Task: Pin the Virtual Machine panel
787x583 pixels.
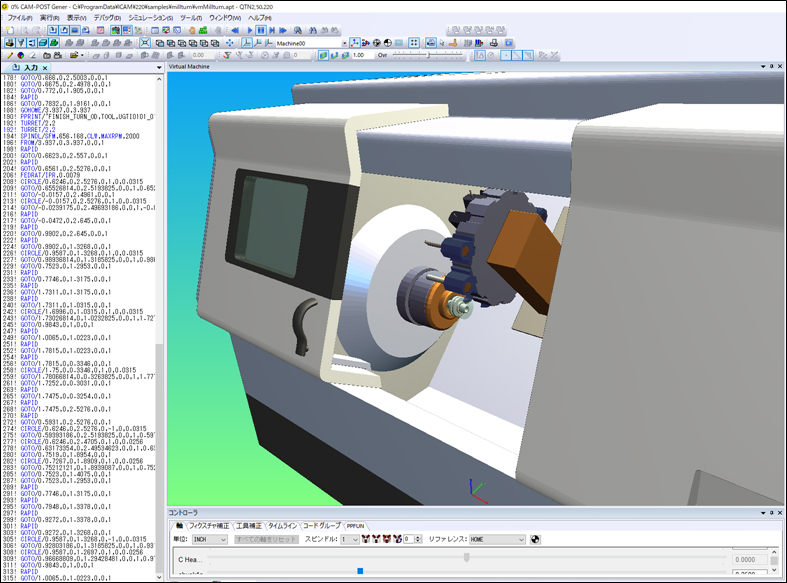Action: click(x=771, y=66)
